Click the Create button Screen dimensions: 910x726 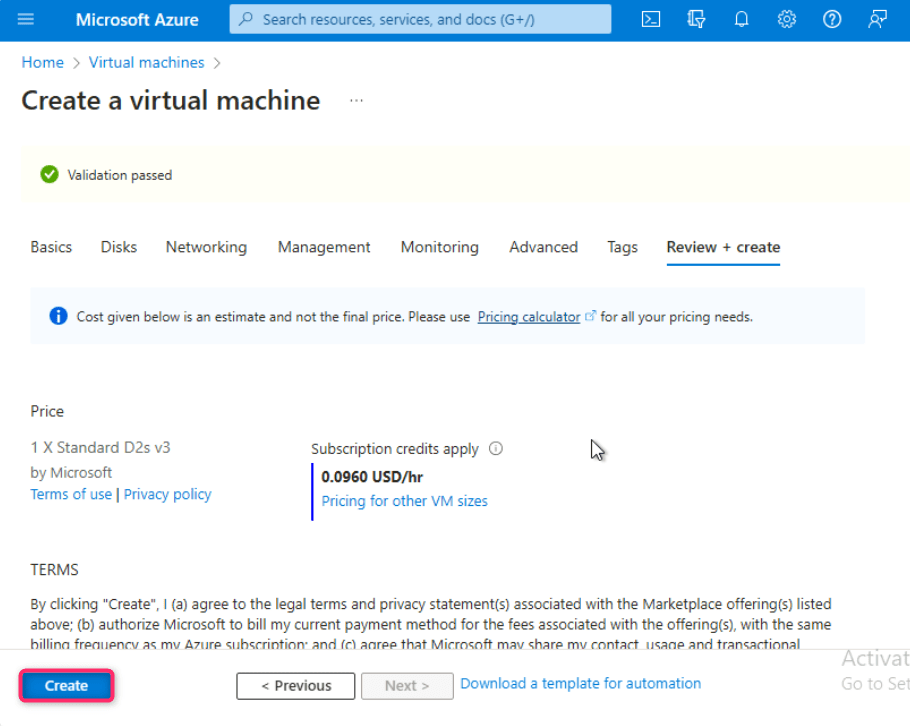click(x=66, y=686)
